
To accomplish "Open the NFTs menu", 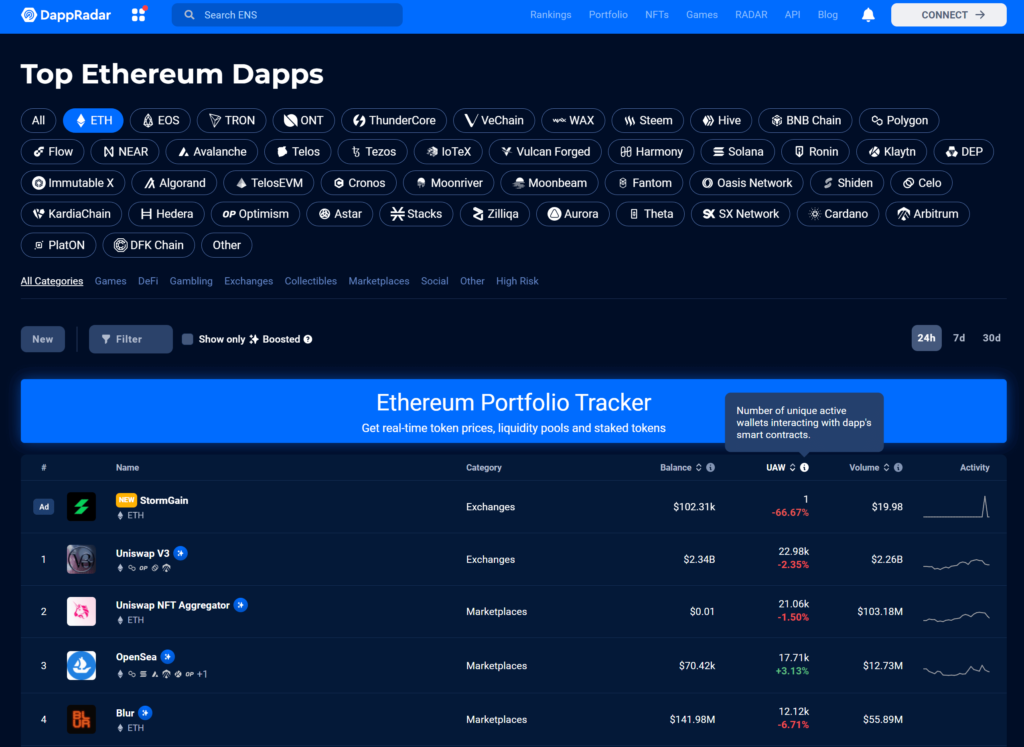I will (657, 14).
